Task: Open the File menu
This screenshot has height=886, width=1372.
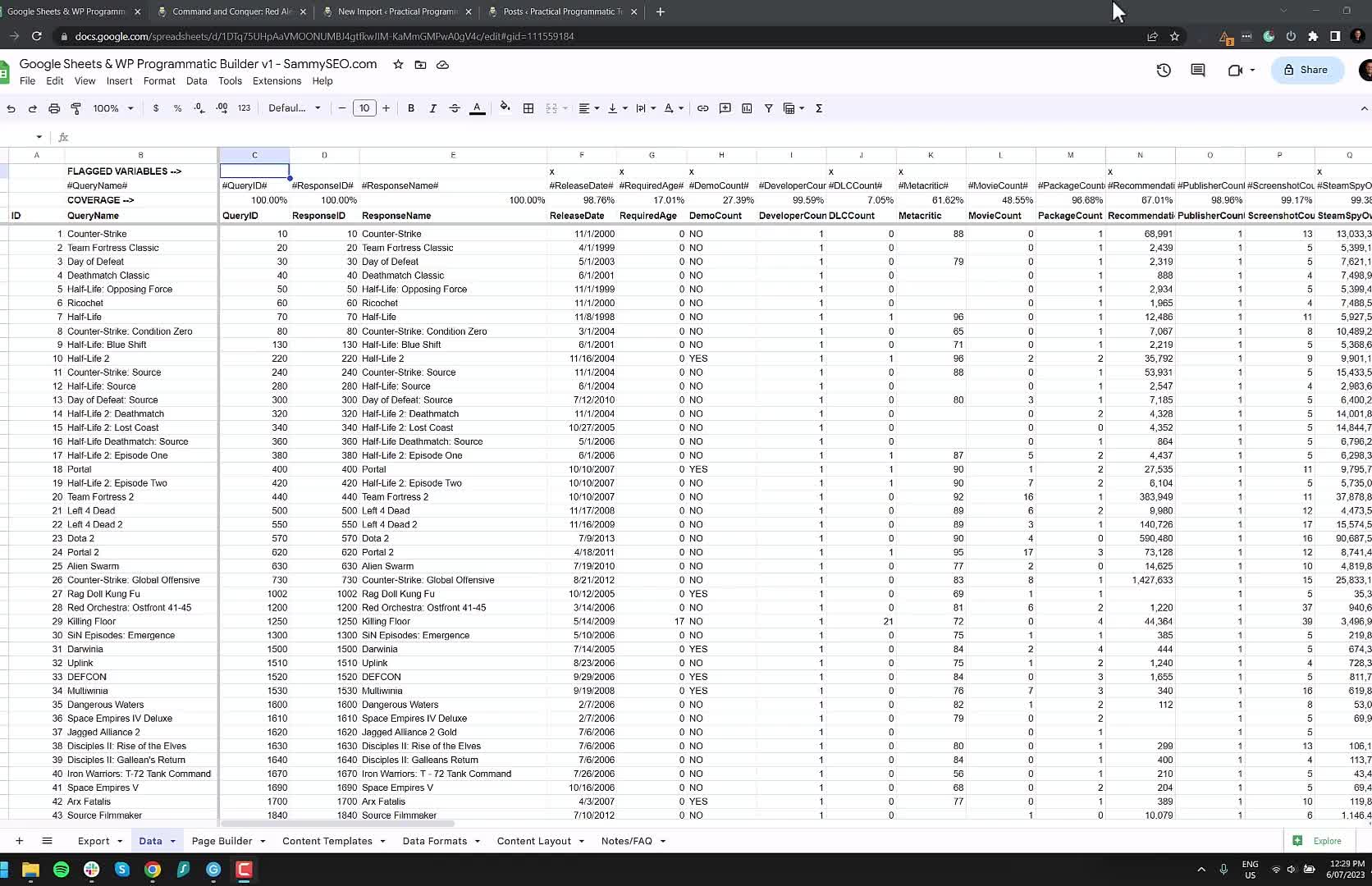Action: point(27,81)
